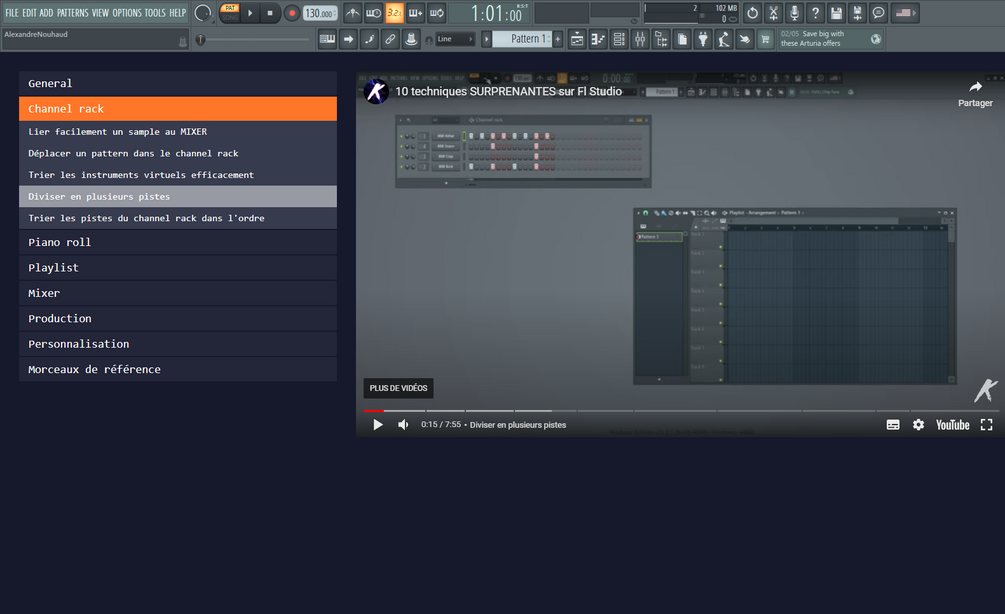Open the project picker pages icon
The image size is (1005, 614).
[x=682, y=39]
